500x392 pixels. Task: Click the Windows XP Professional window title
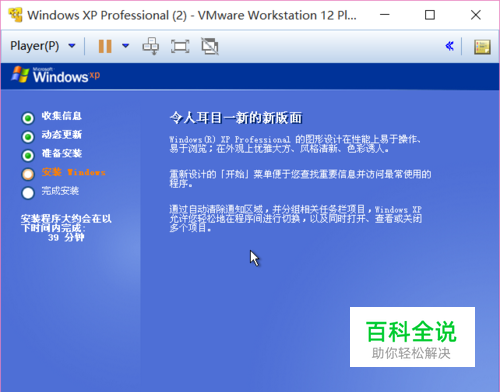click(x=192, y=15)
